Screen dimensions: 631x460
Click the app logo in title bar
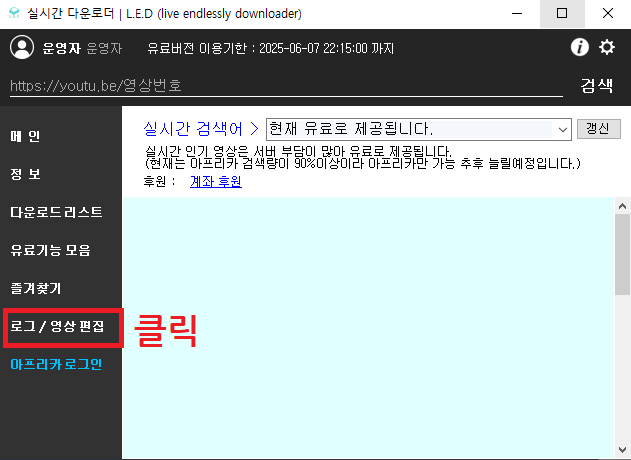(14, 13)
